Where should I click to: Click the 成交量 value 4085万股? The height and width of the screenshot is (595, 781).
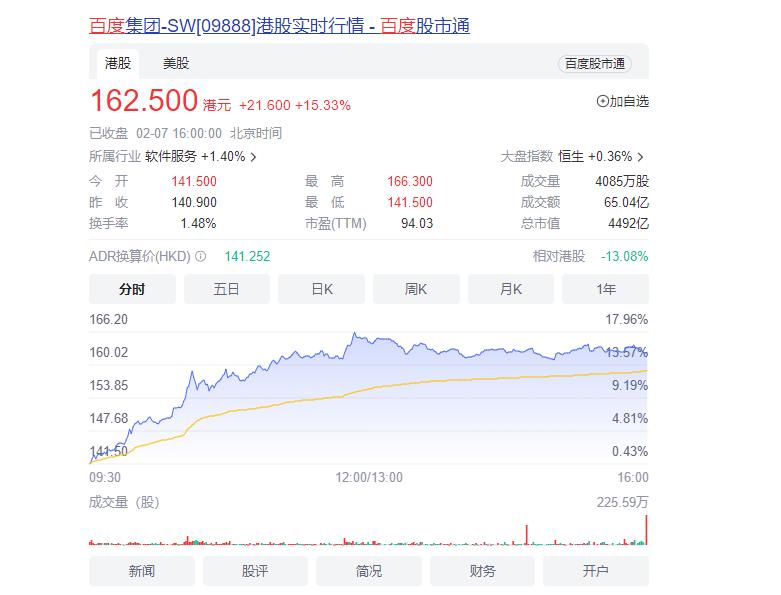pyautogui.click(x=622, y=181)
